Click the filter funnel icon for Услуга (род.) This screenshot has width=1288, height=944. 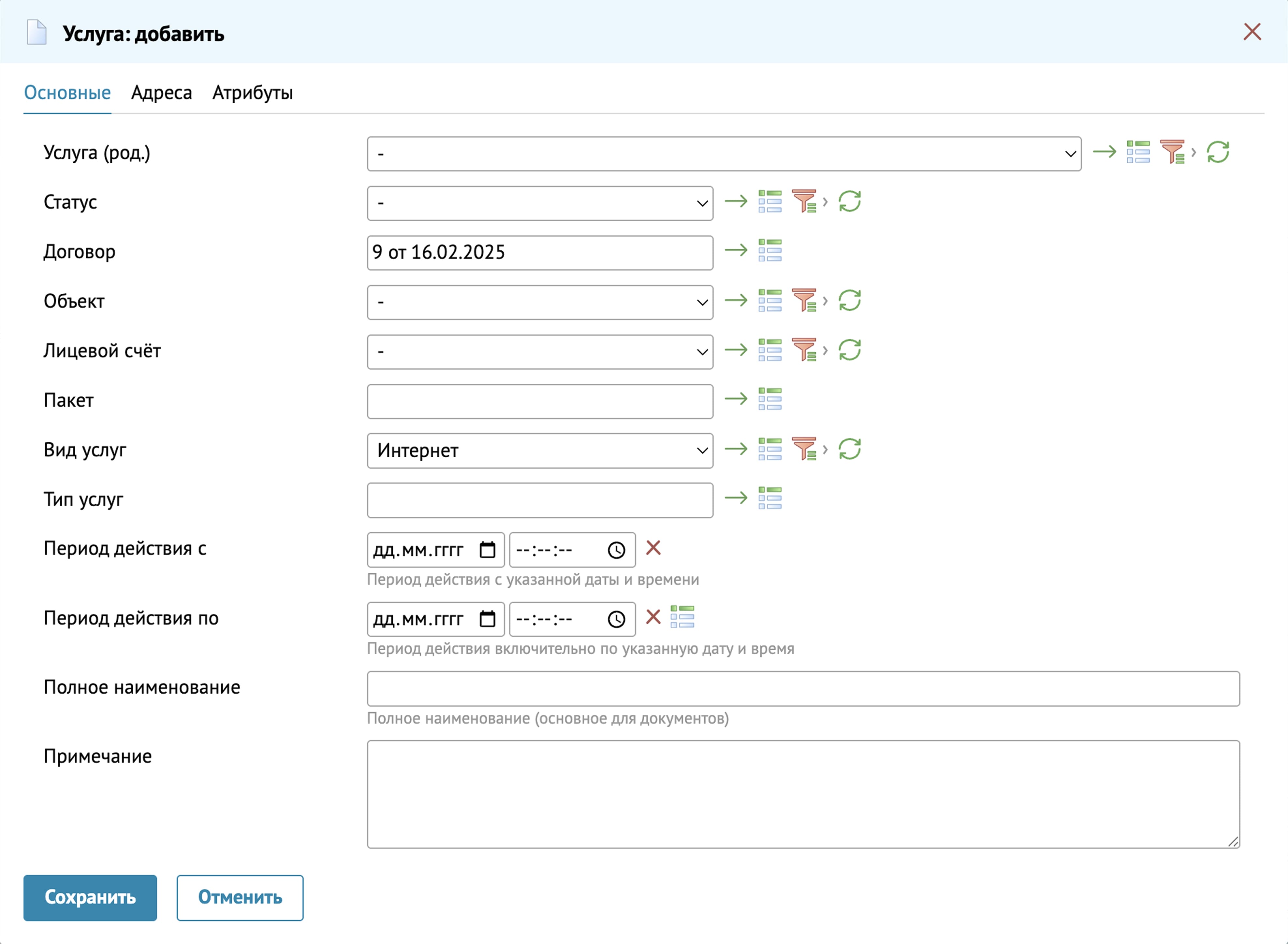click(x=1173, y=152)
